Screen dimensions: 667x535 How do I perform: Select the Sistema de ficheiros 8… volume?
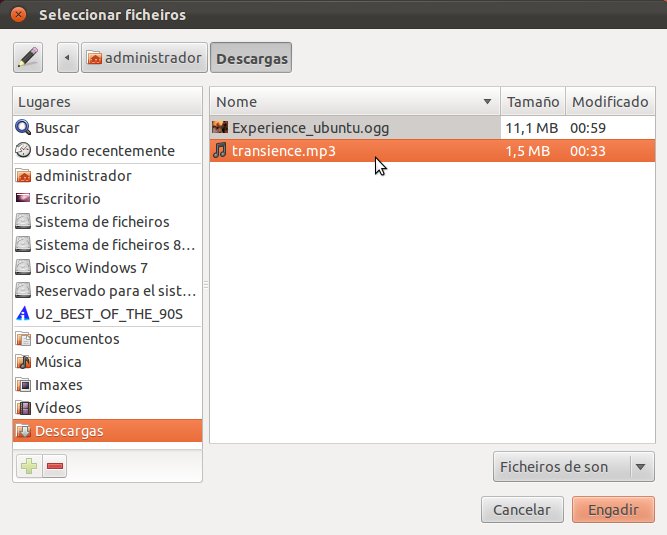coord(108,245)
